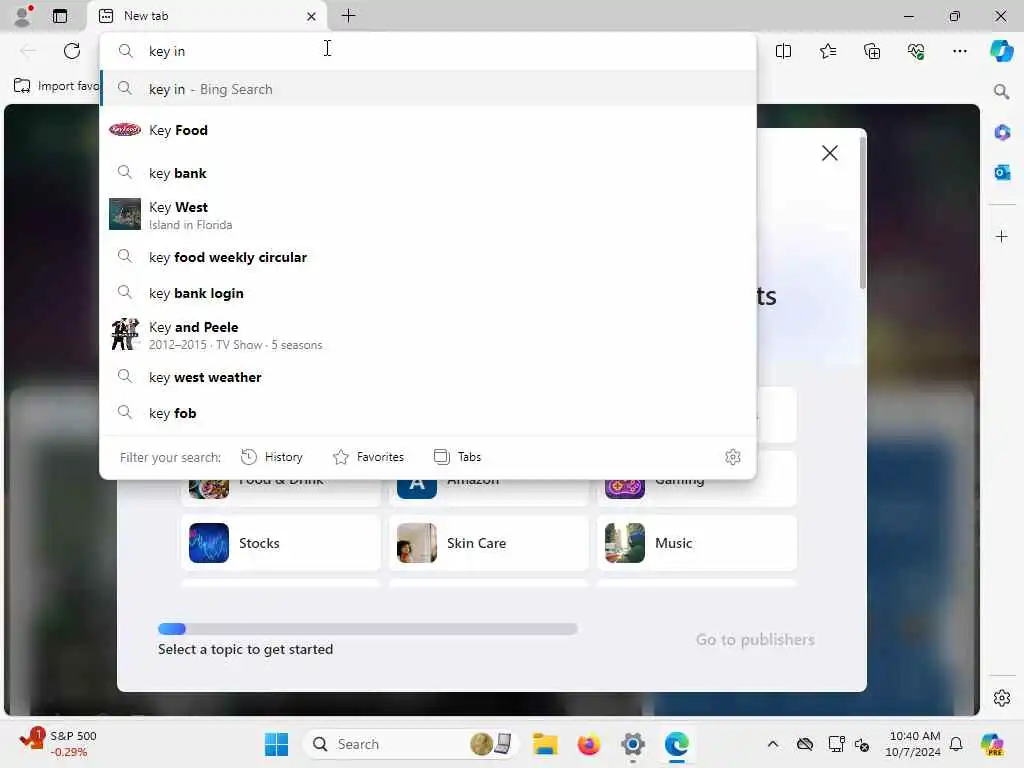Open Browser essentials heart icon
The height and width of the screenshot is (768, 1024).
916,51
